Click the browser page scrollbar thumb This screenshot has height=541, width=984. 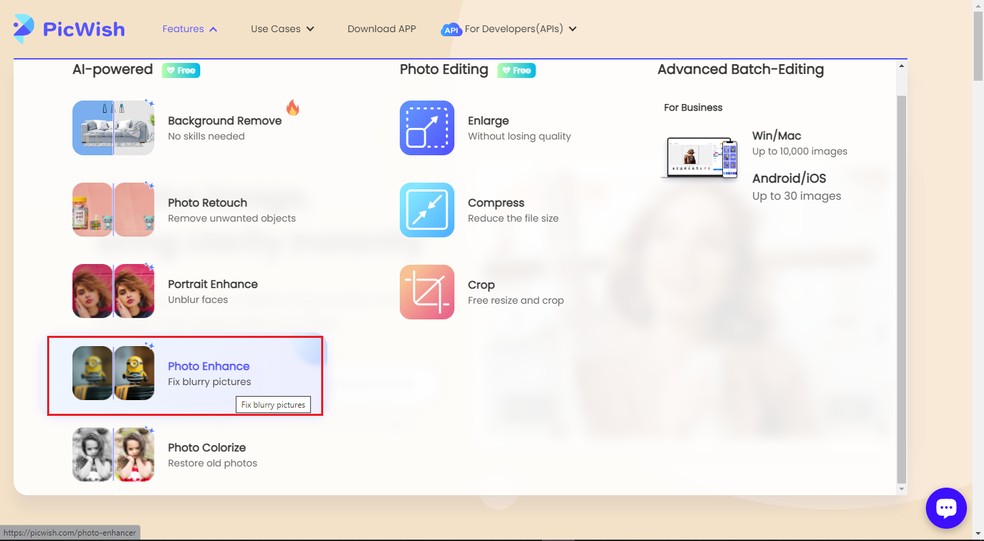[978, 45]
